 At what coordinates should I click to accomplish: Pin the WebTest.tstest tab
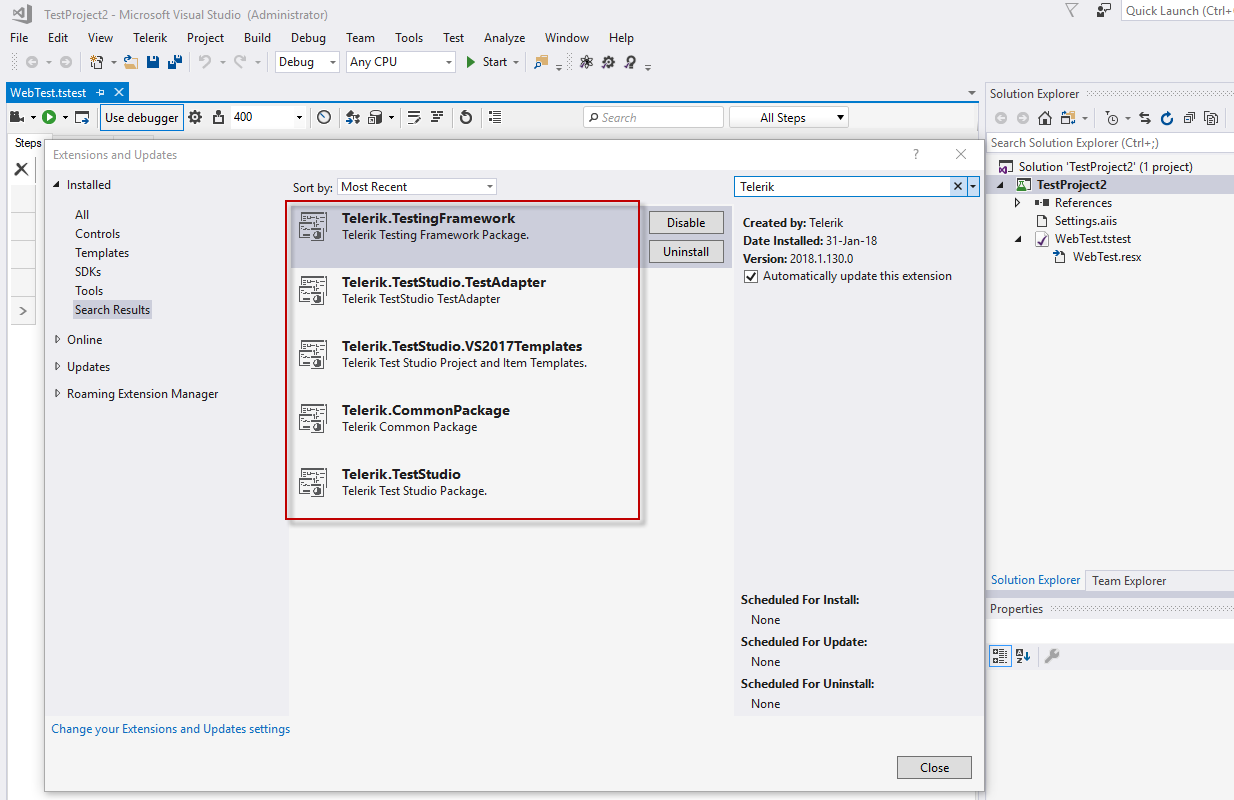click(100, 92)
